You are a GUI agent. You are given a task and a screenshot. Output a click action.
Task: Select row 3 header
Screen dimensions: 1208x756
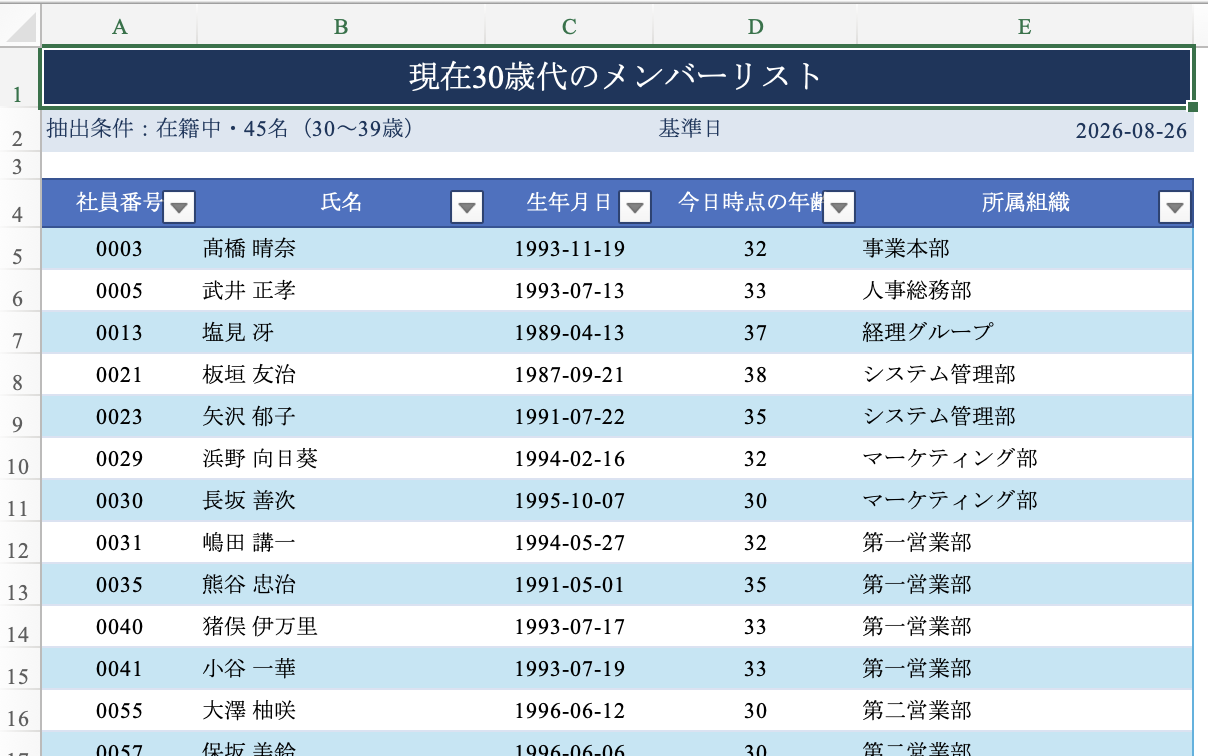(x=19, y=165)
